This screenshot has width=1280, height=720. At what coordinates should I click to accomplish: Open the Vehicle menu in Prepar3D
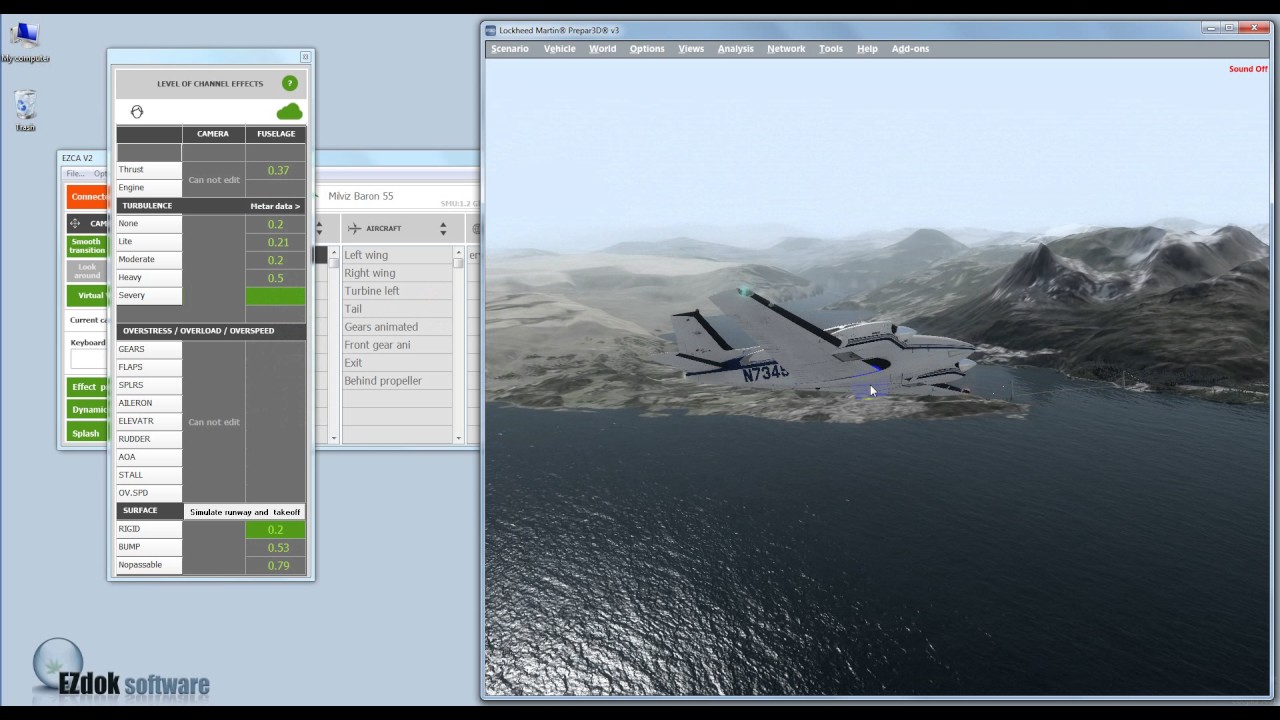click(x=559, y=48)
